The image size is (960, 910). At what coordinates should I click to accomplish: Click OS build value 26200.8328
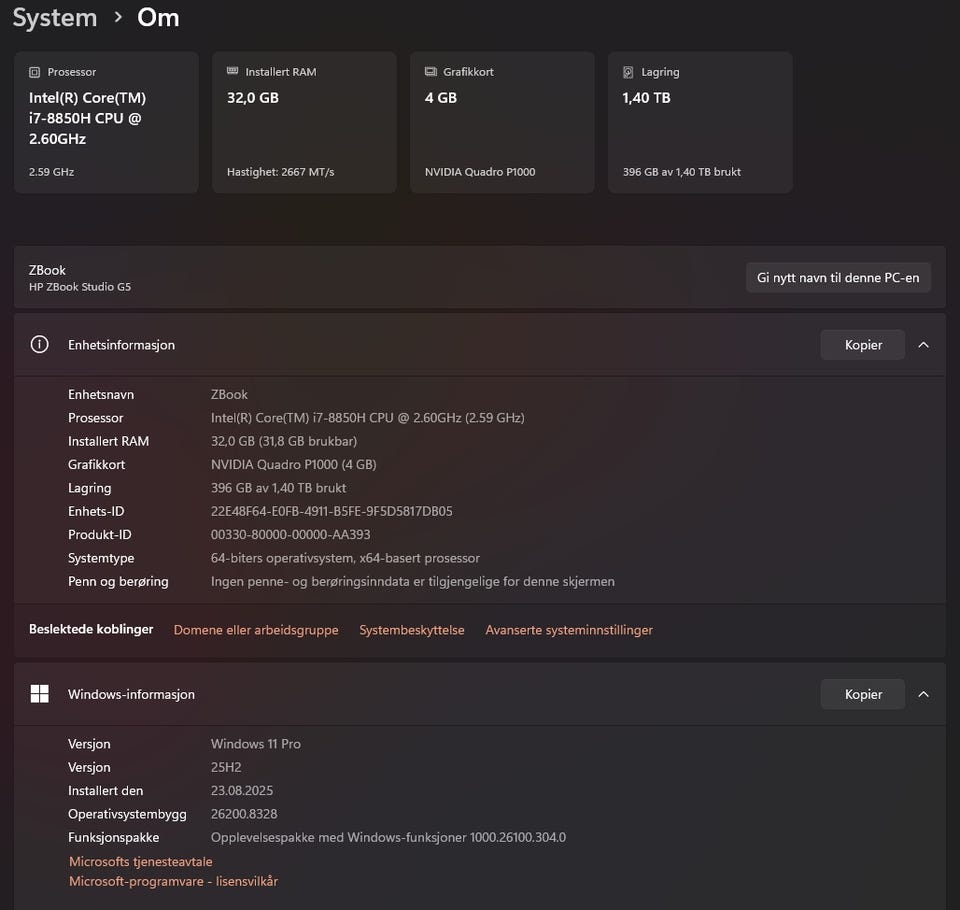(244, 814)
